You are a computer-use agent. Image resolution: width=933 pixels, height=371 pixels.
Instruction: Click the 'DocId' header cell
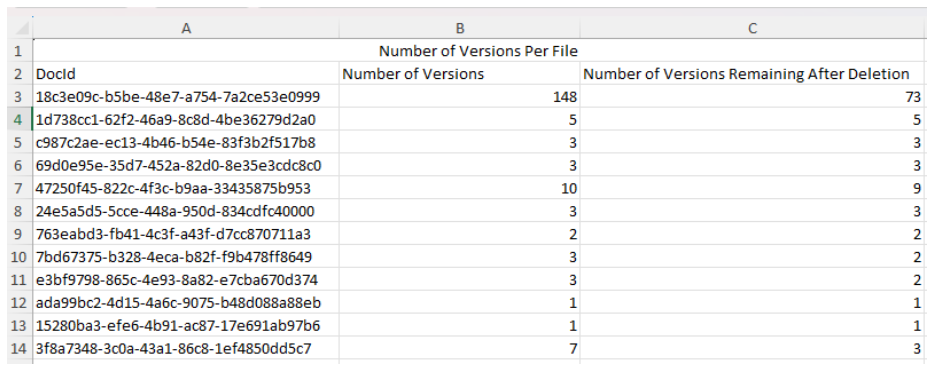186,74
